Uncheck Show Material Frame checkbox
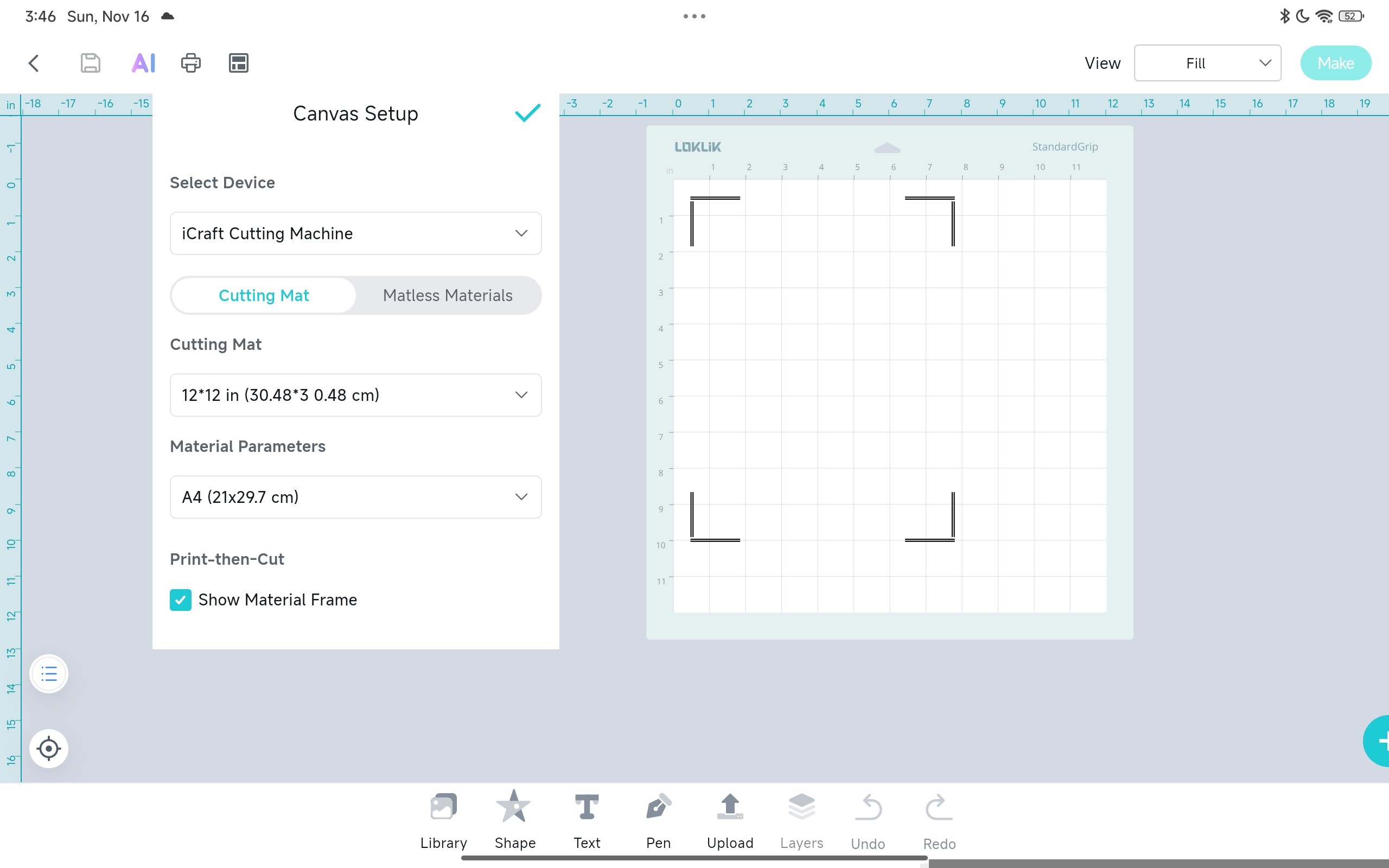 pyautogui.click(x=181, y=600)
